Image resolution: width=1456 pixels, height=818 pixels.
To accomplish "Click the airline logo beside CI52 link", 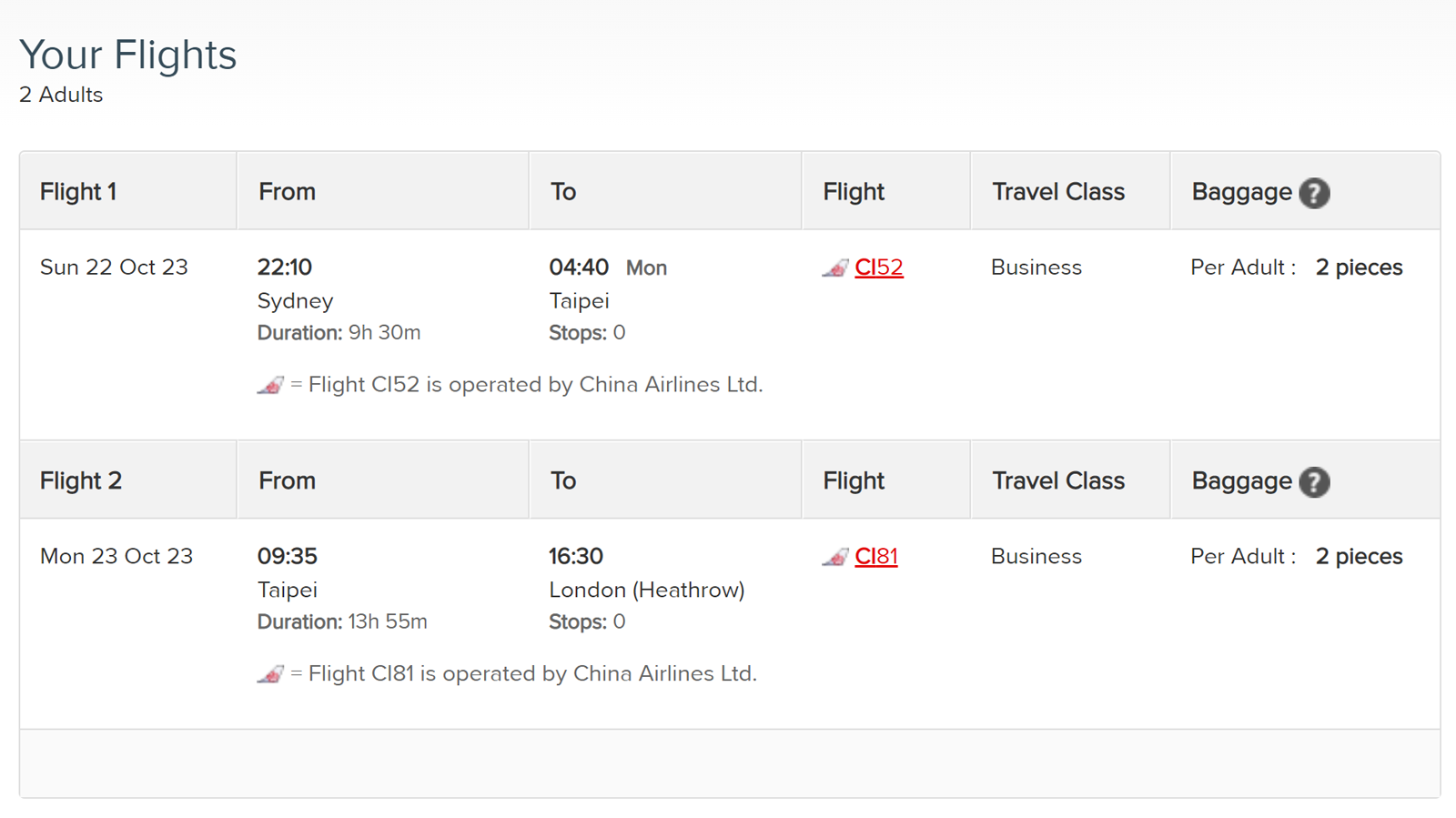I will click(x=835, y=268).
